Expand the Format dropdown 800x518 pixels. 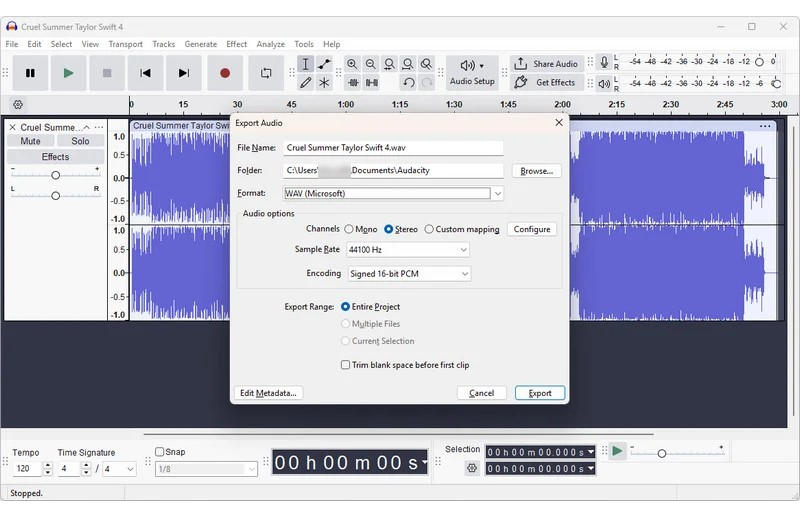(497, 194)
